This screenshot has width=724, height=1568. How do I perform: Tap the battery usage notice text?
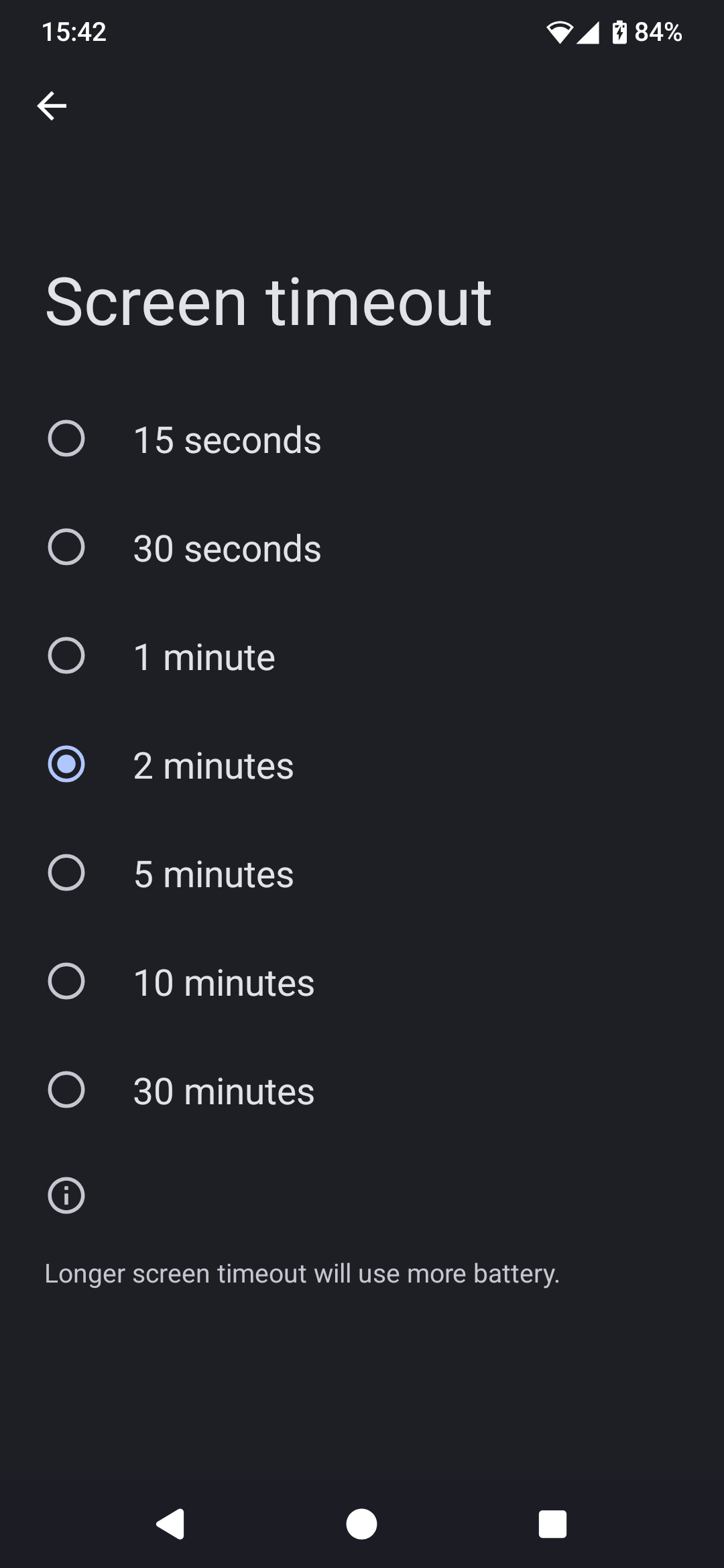click(302, 1274)
